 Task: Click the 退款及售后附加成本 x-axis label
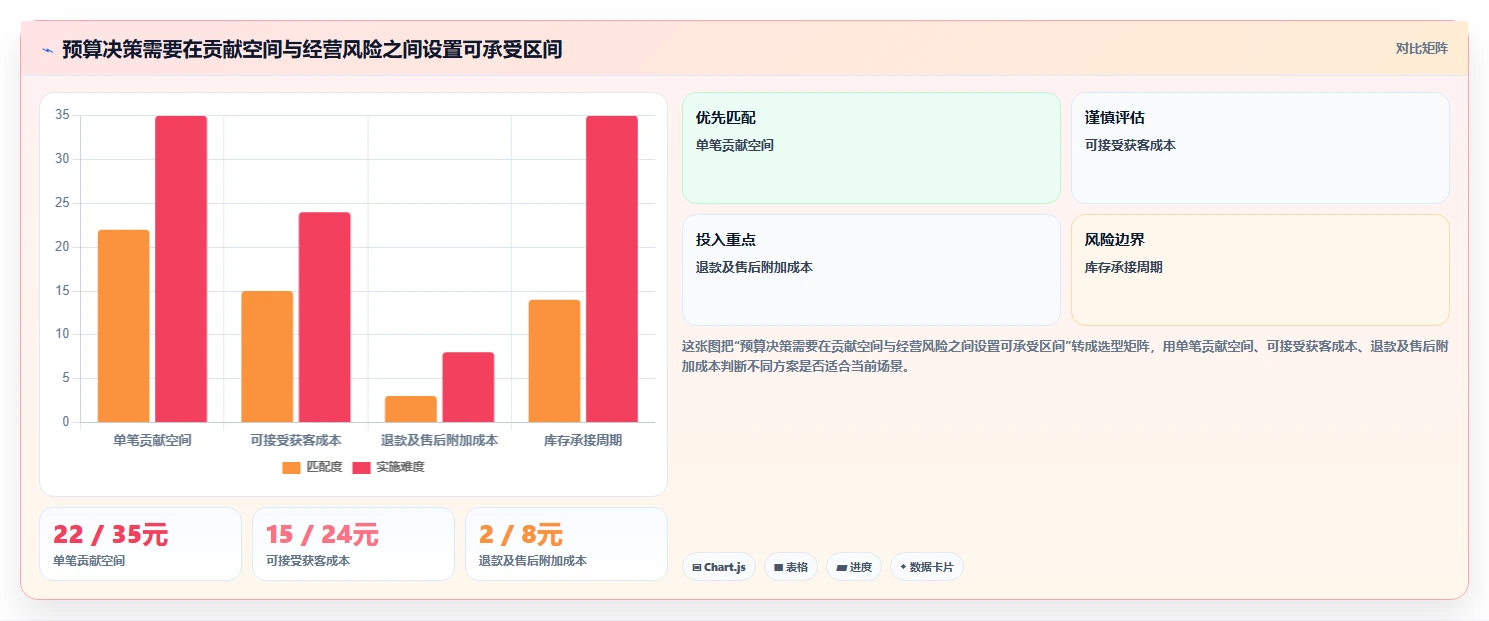tap(440, 440)
